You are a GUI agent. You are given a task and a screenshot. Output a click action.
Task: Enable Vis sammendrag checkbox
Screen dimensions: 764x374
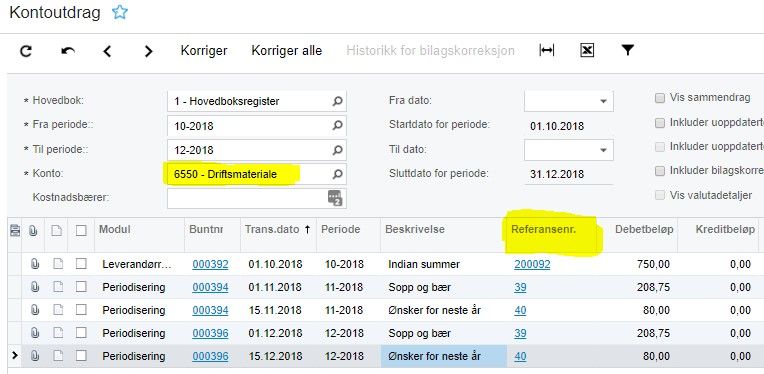[x=660, y=98]
